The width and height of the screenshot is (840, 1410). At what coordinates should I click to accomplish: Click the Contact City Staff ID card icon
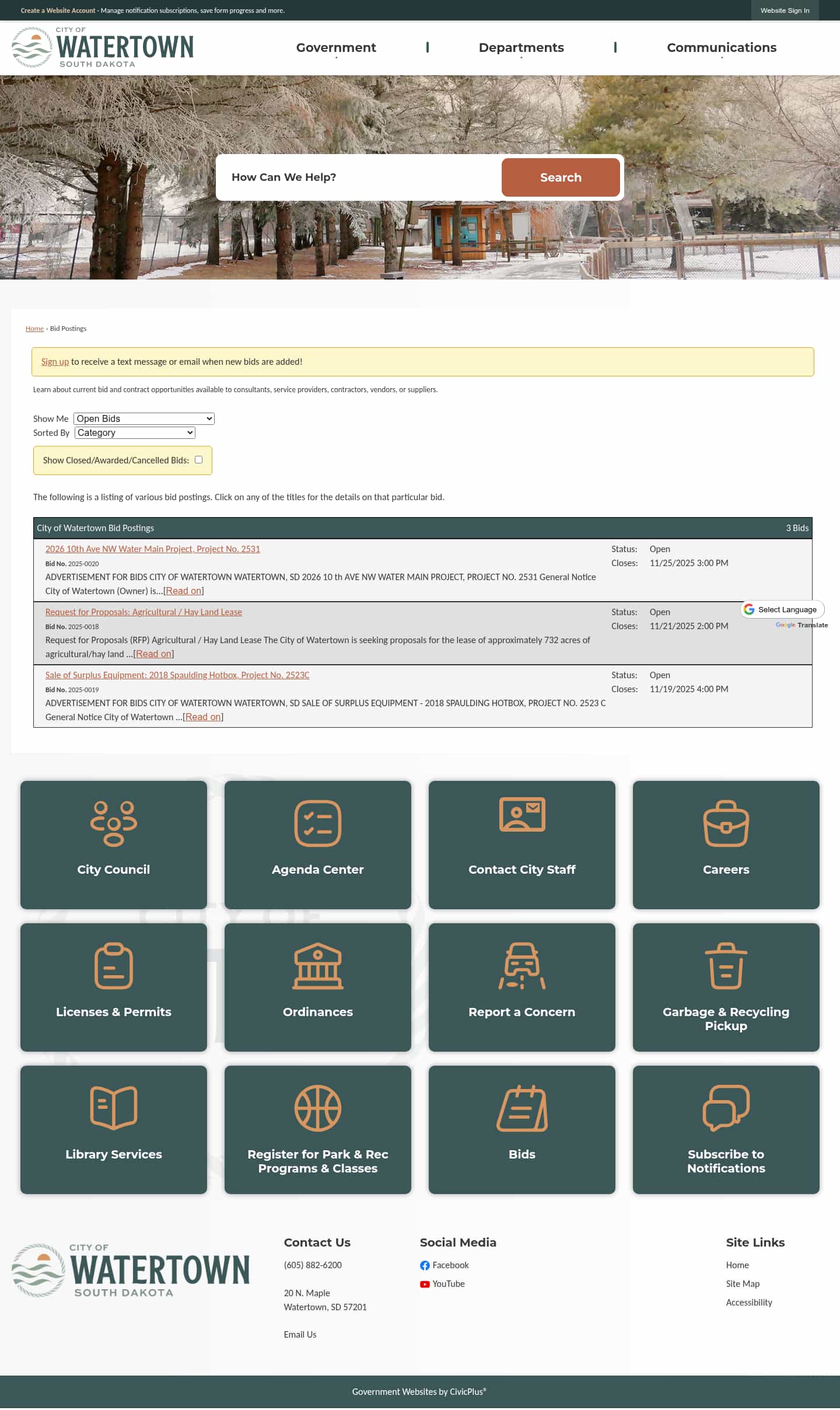(x=522, y=814)
